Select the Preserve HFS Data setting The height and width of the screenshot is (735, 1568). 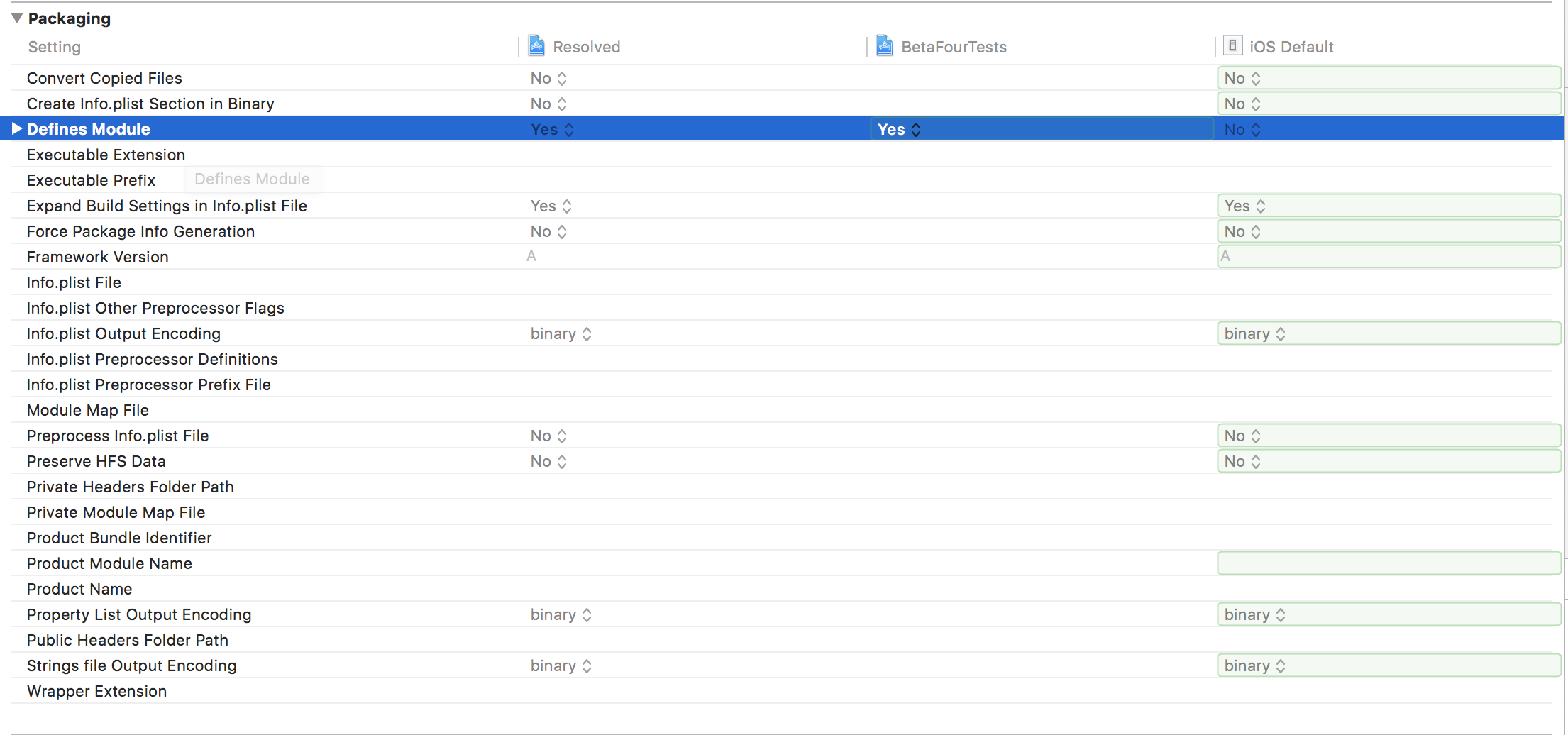point(96,461)
